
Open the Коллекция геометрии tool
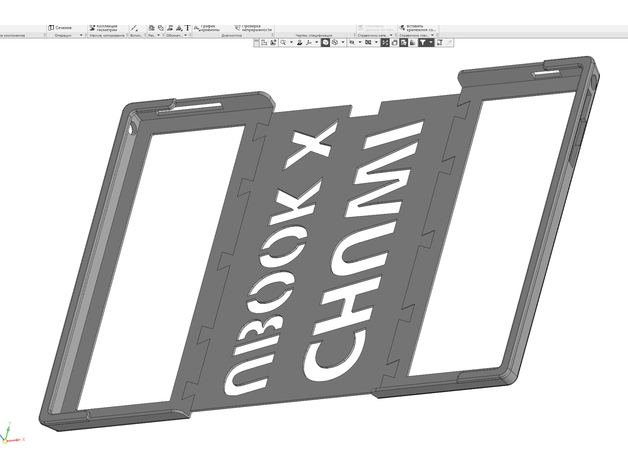[103, 27]
